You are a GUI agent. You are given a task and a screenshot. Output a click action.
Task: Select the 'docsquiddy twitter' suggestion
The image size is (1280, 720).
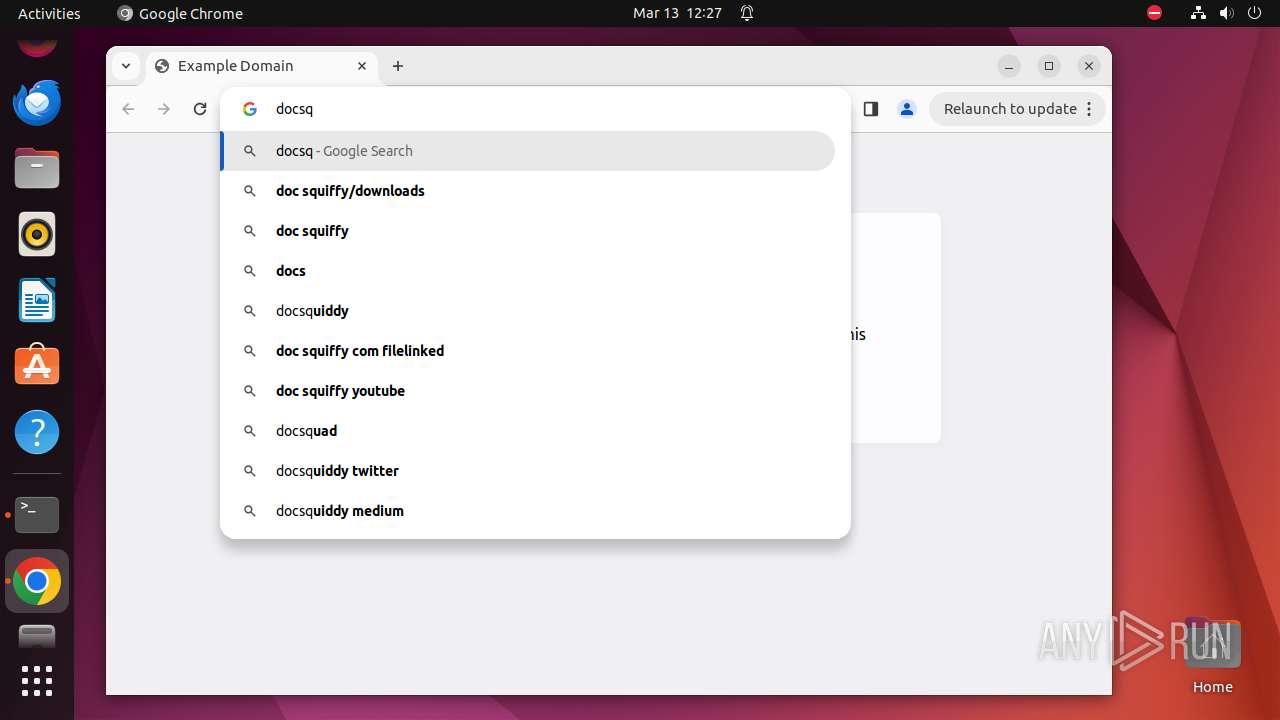click(x=528, y=471)
